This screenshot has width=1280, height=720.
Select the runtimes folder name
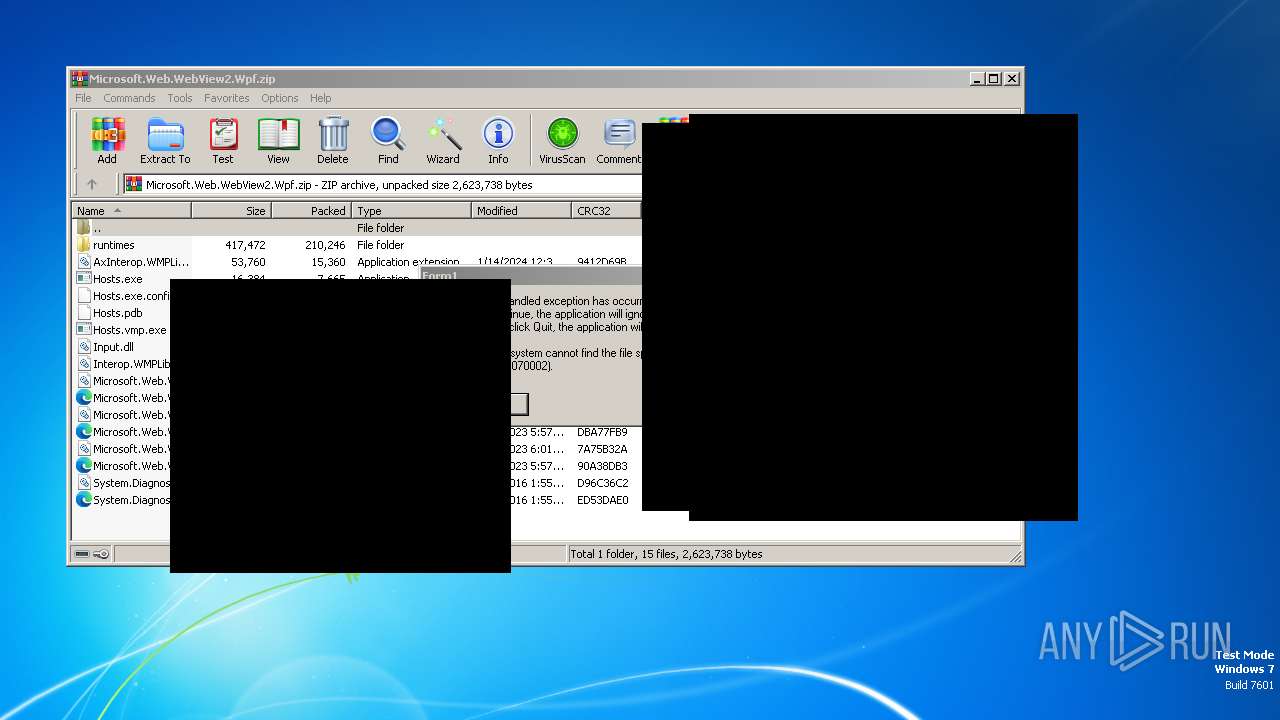pyautogui.click(x=114, y=245)
